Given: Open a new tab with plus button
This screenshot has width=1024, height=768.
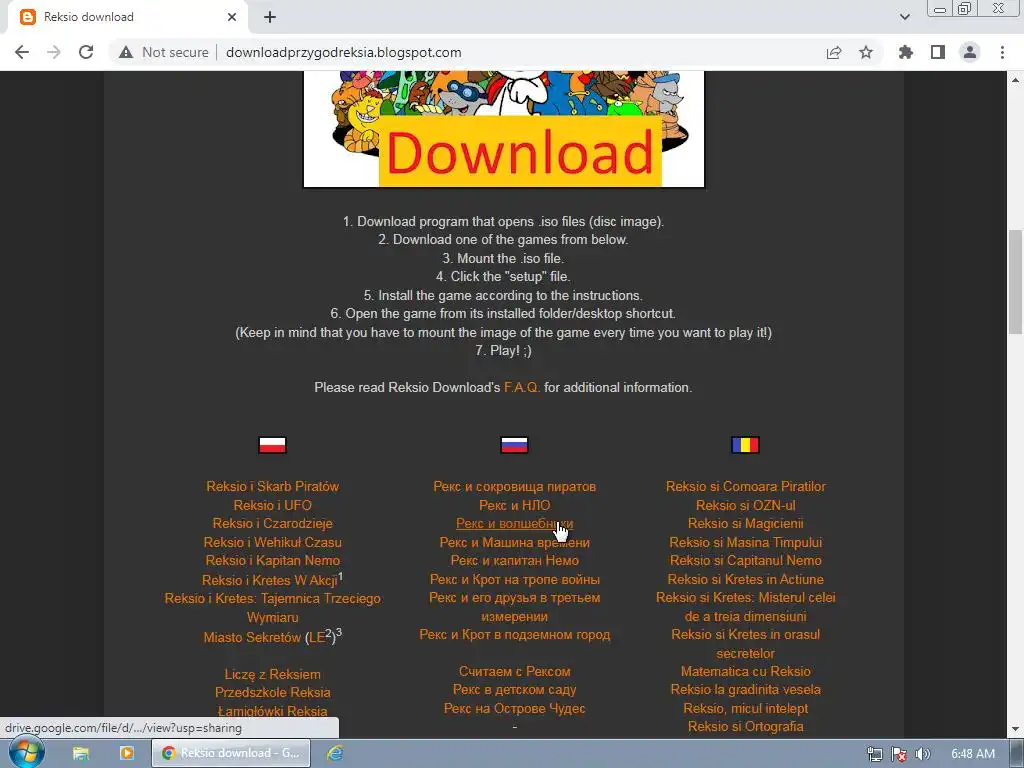Looking at the screenshot, I should click(x=270, y=18).
